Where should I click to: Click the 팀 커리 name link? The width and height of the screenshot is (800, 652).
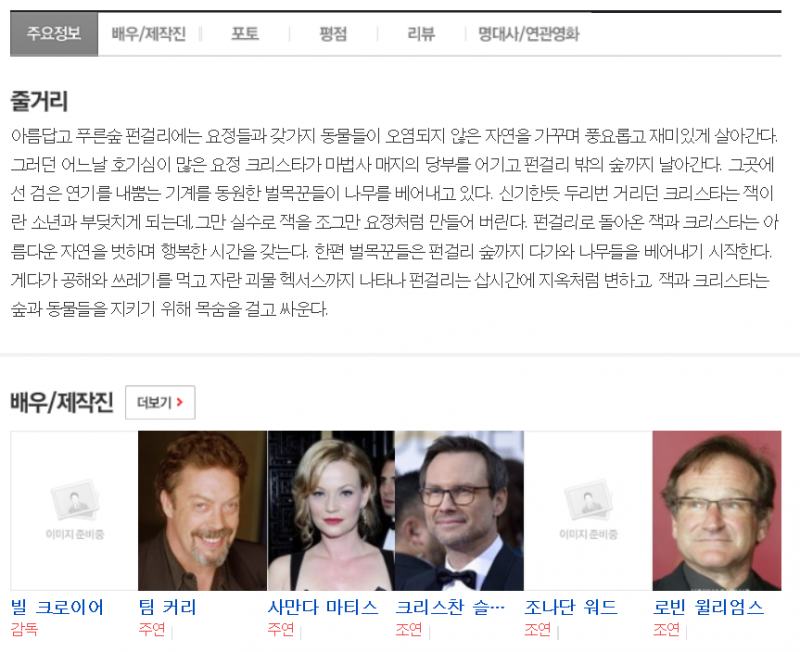(x=167, y=607)
